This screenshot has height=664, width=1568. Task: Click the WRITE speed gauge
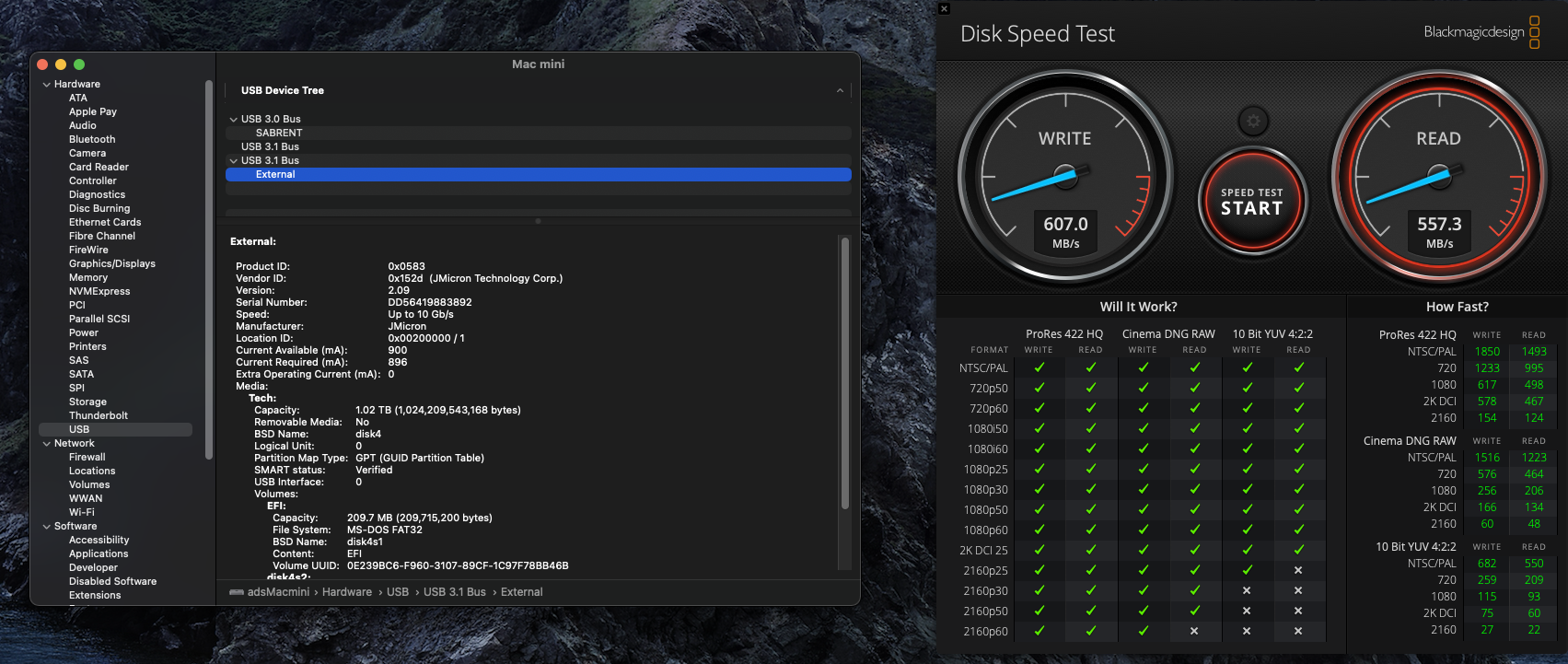pos(1065,178)
